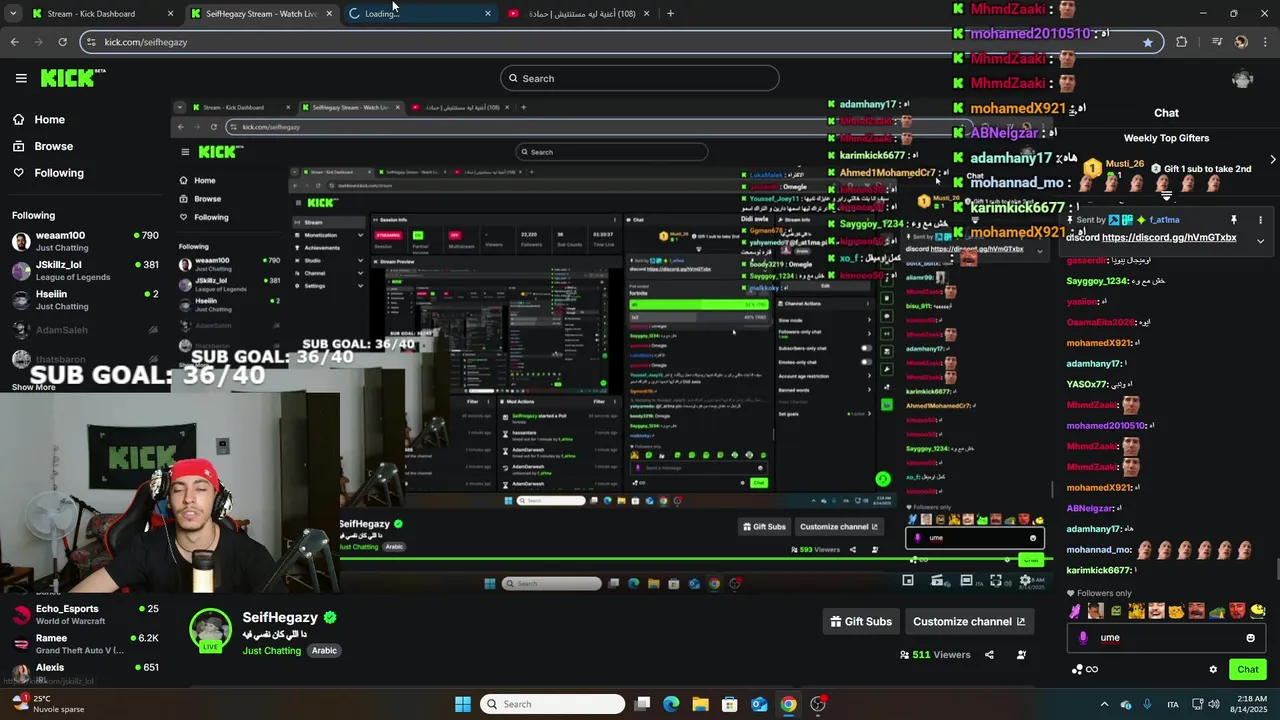The image size is (1280, 720).
Task: Click the taskbar Search box
Action: click(x=552, y=704)
